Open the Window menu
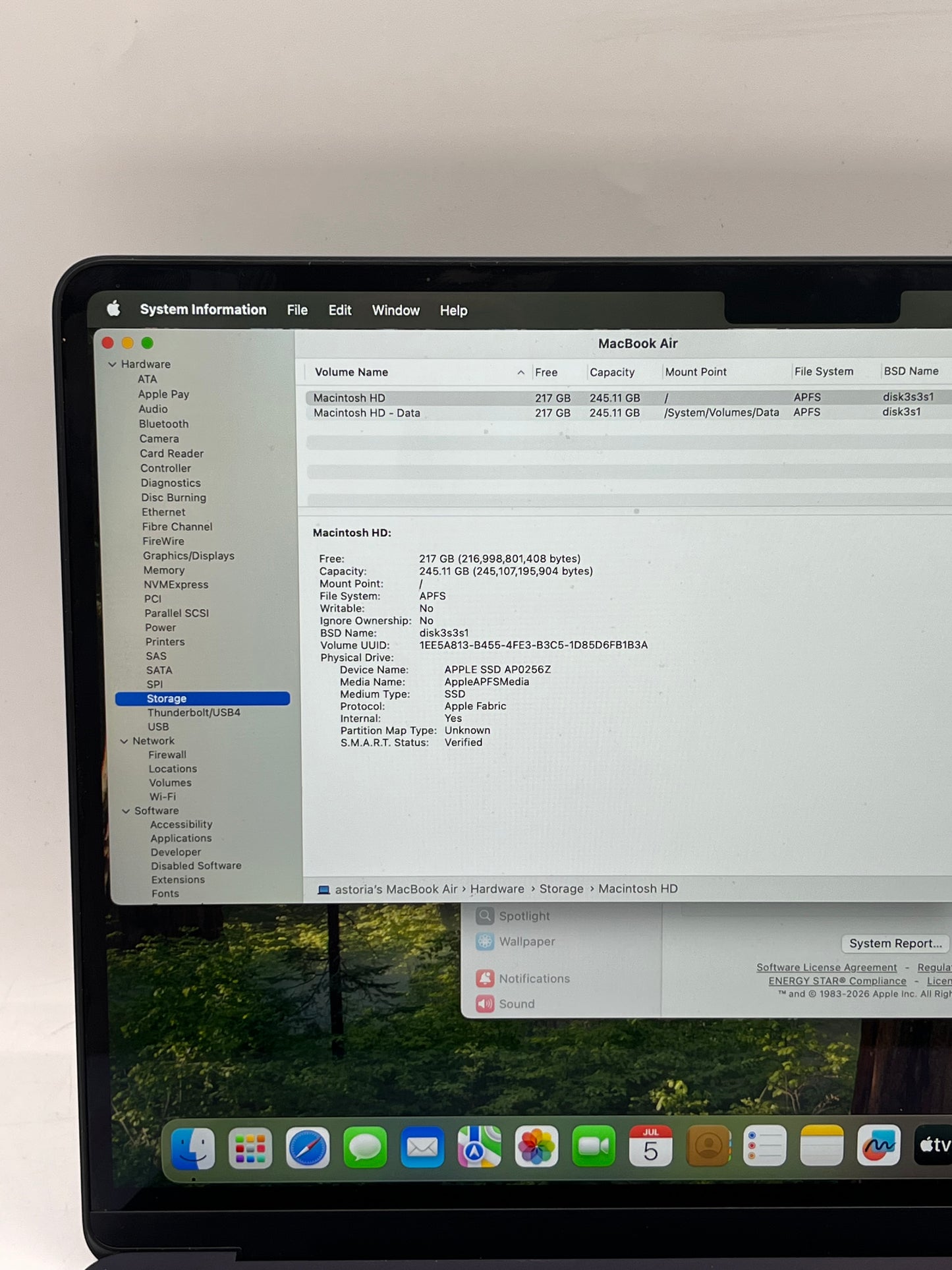 [395, 310]
